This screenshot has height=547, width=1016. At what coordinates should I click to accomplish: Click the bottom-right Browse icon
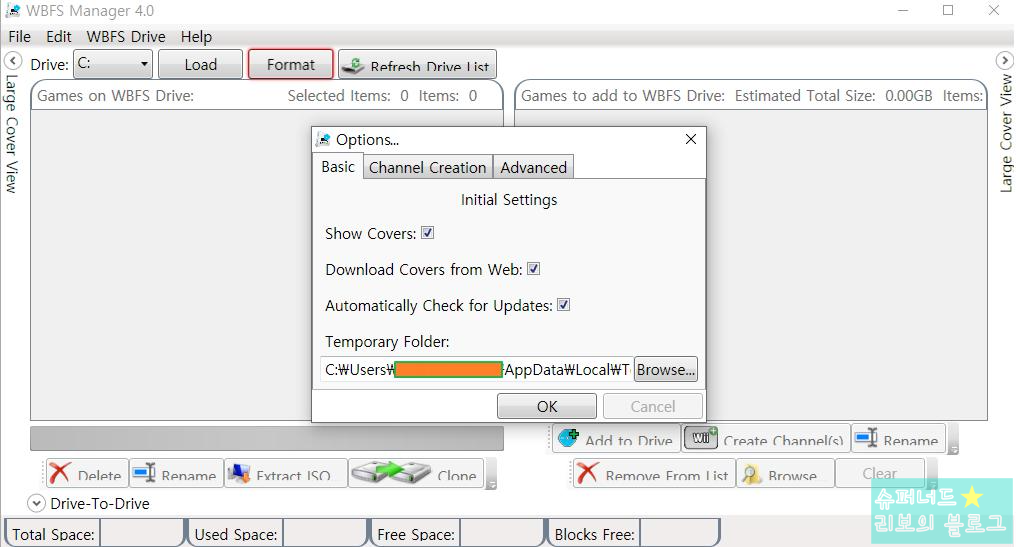751,474
